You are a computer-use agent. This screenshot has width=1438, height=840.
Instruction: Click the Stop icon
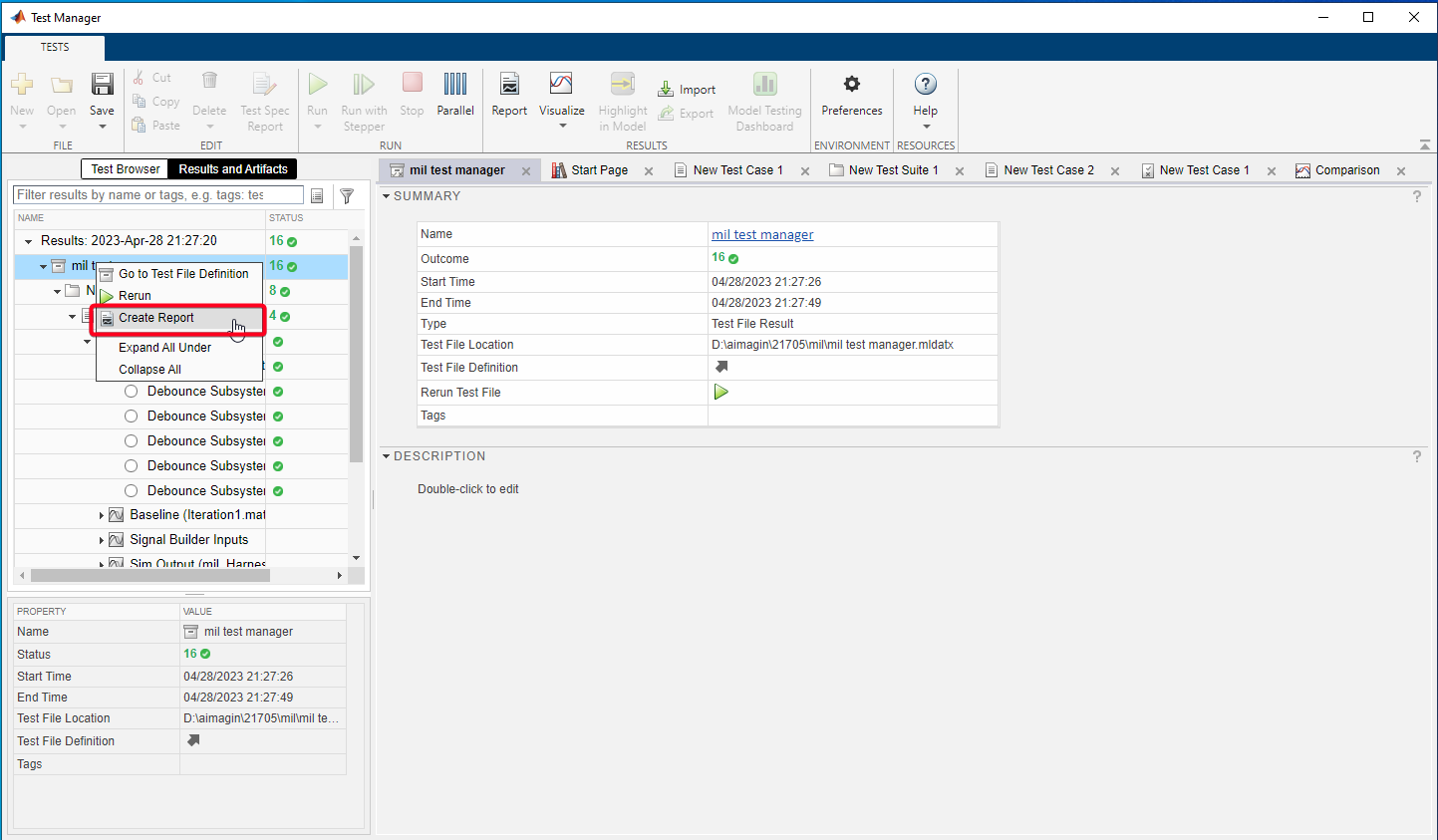(412, 83)
